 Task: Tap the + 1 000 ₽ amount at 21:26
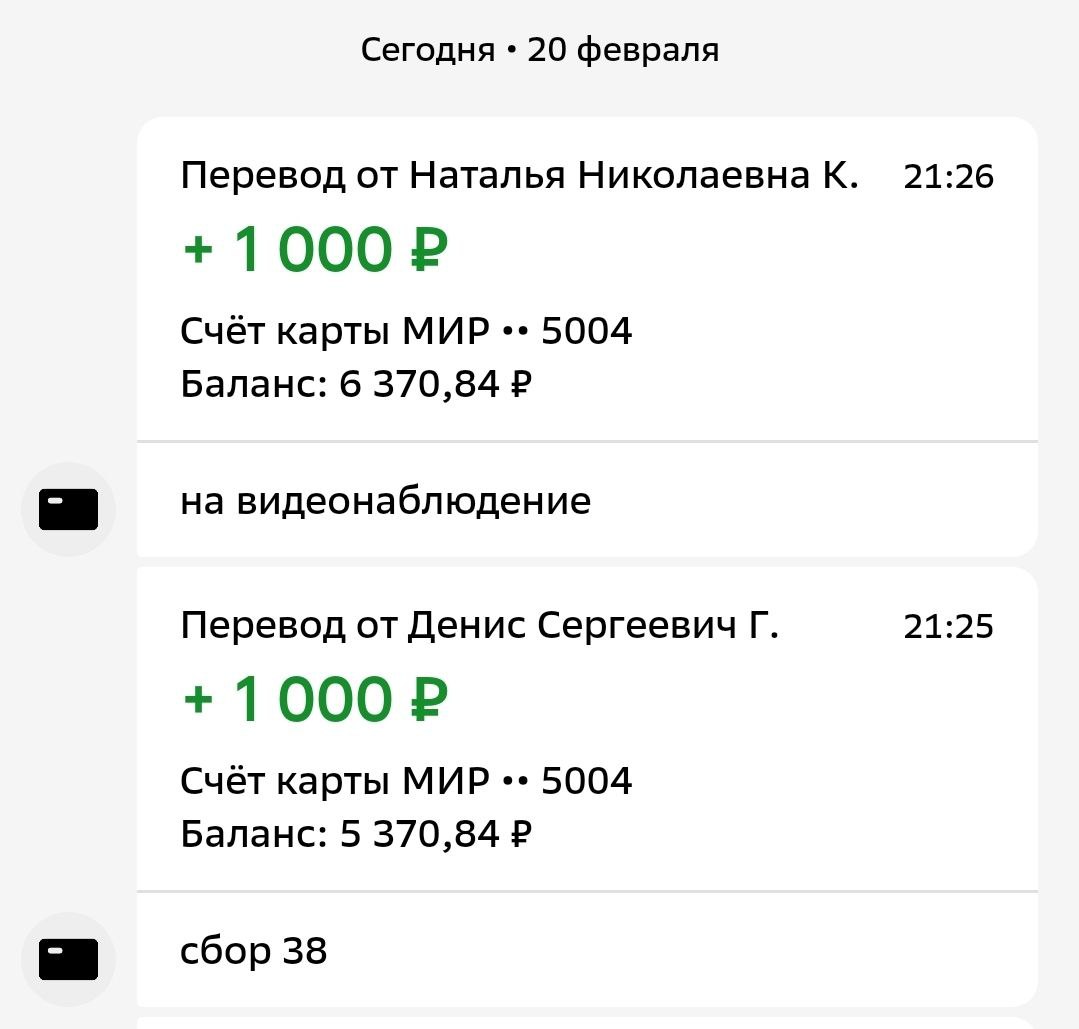point(315,250)
